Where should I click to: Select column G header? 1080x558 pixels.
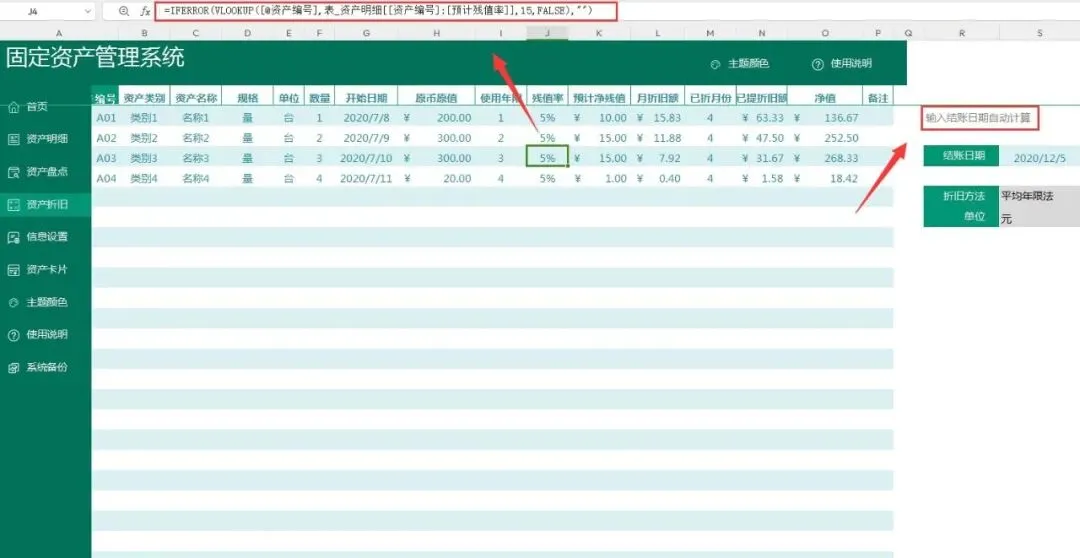point(366,33)
